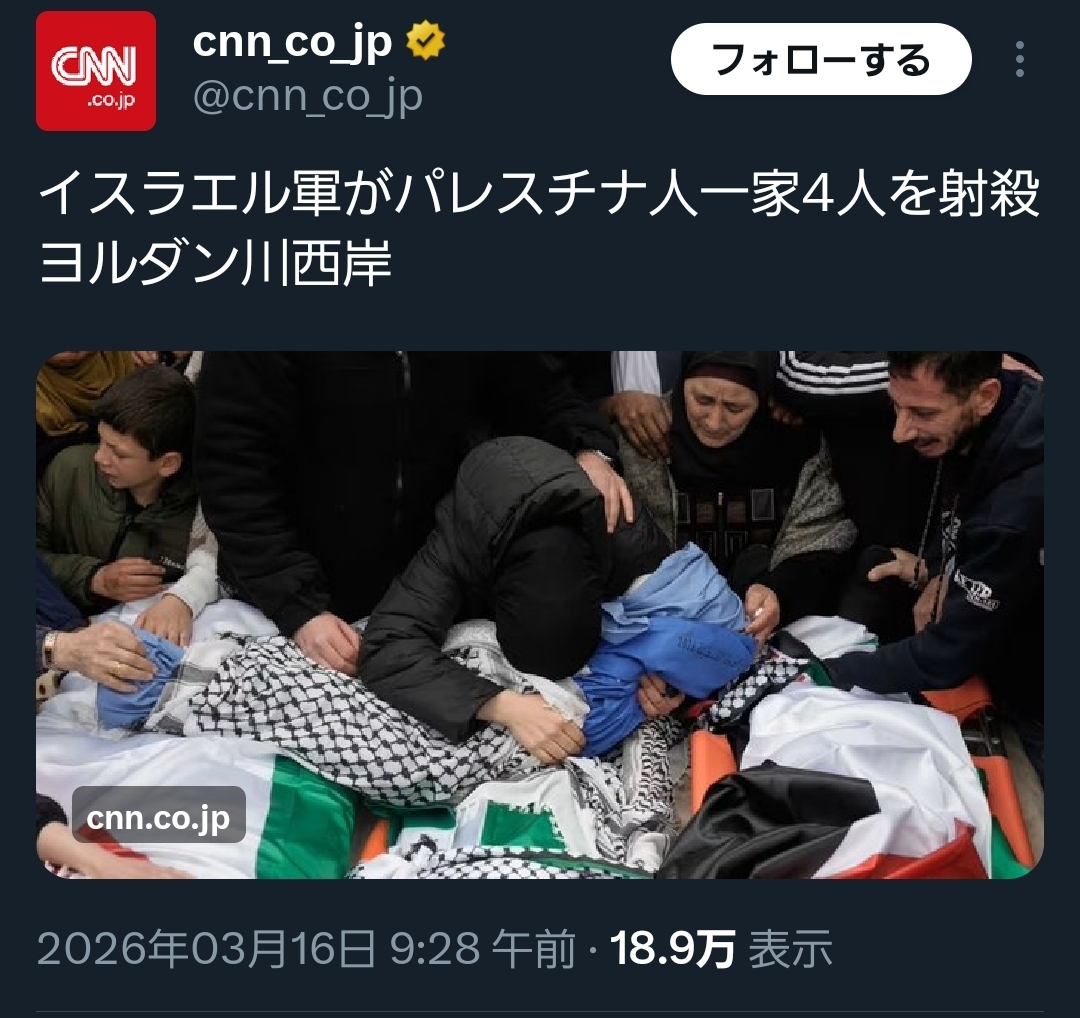Image resolution: width=1080 pixels, height=1018 pixels.
Task: Tap the フォローする follow button
Action: point(821,59)
